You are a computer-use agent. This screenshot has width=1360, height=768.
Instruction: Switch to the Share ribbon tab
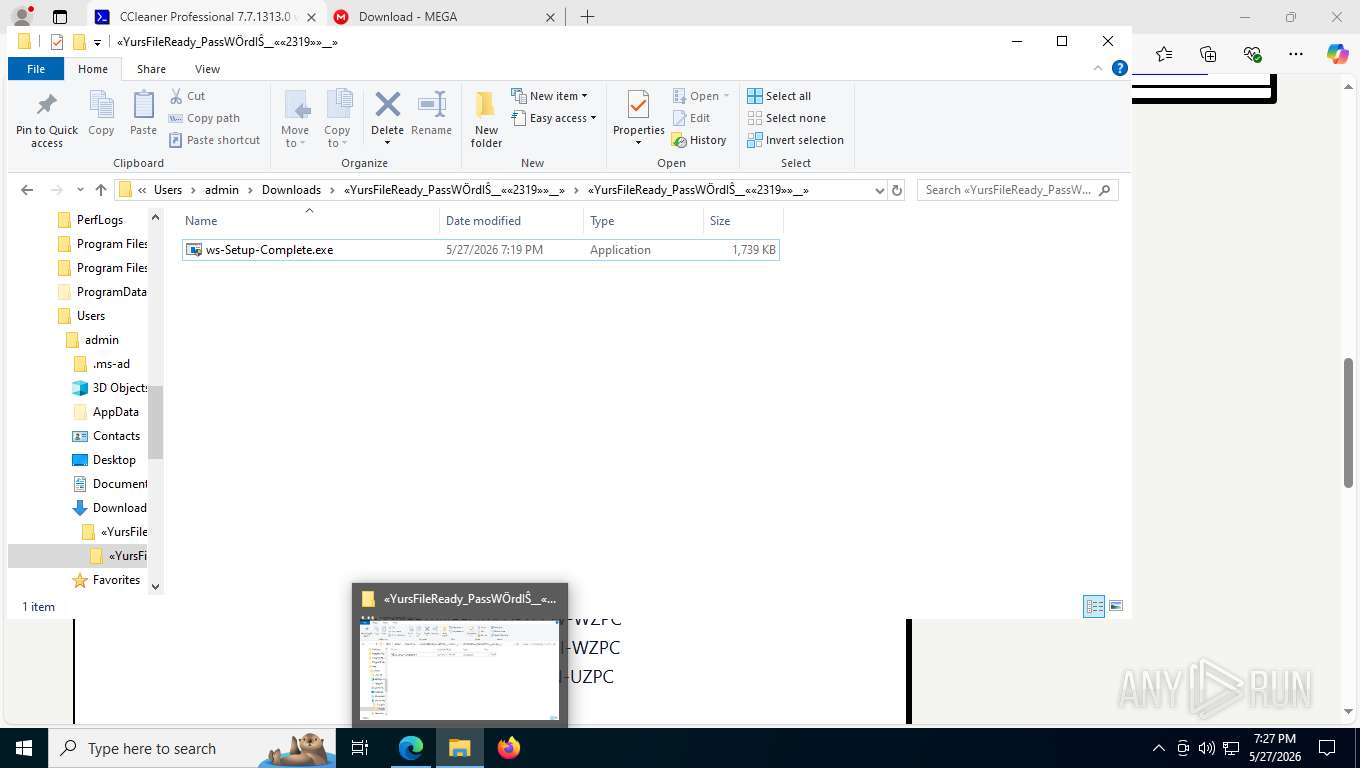coord(152,69)
